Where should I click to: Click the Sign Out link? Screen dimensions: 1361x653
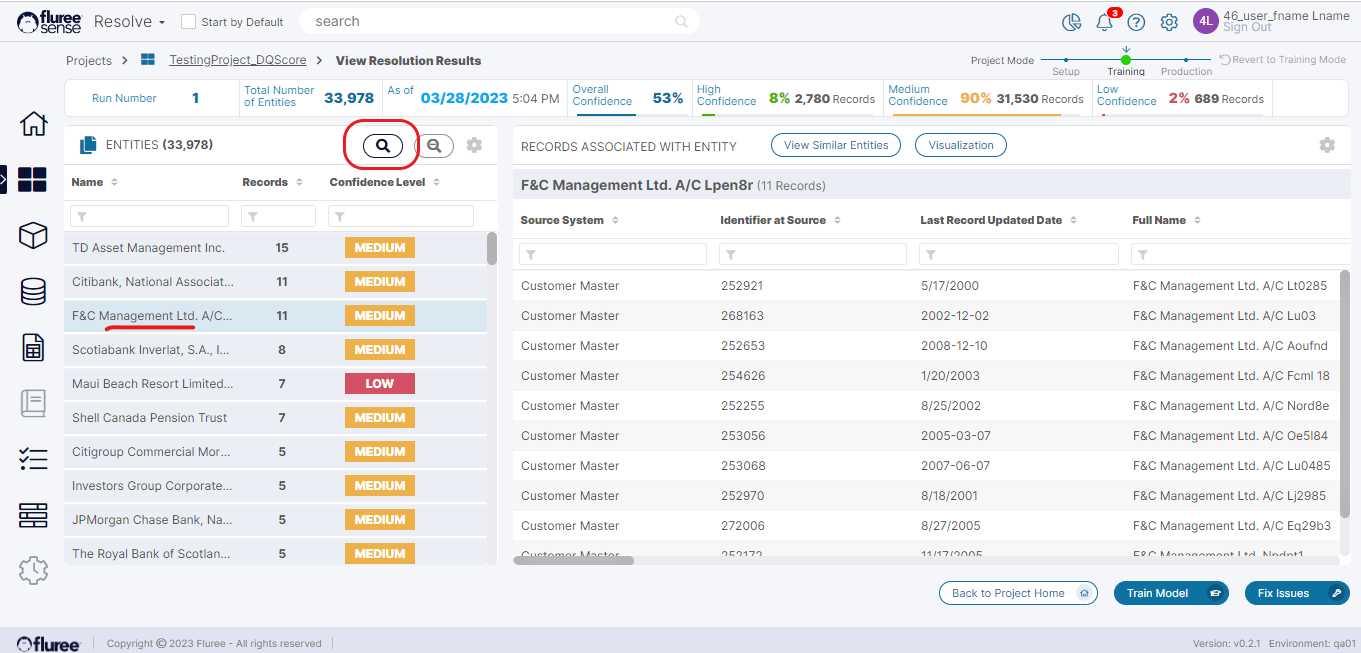click(x=1247, y=28)
